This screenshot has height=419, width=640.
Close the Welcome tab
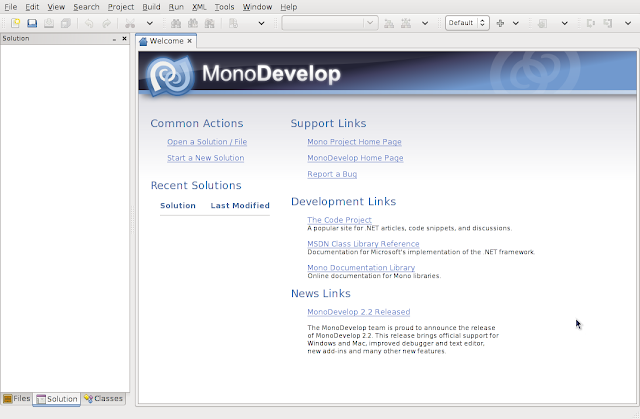click(189, 41)
